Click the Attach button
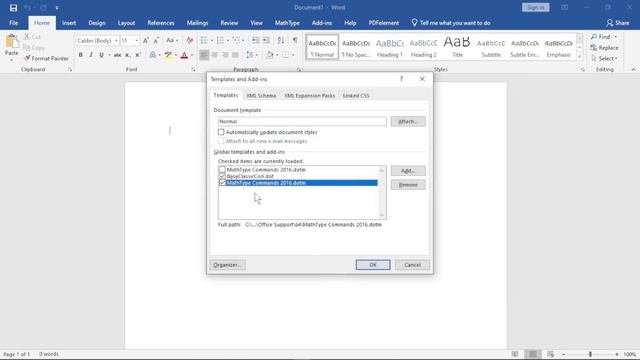640x360 pixels. coord(408,121)
